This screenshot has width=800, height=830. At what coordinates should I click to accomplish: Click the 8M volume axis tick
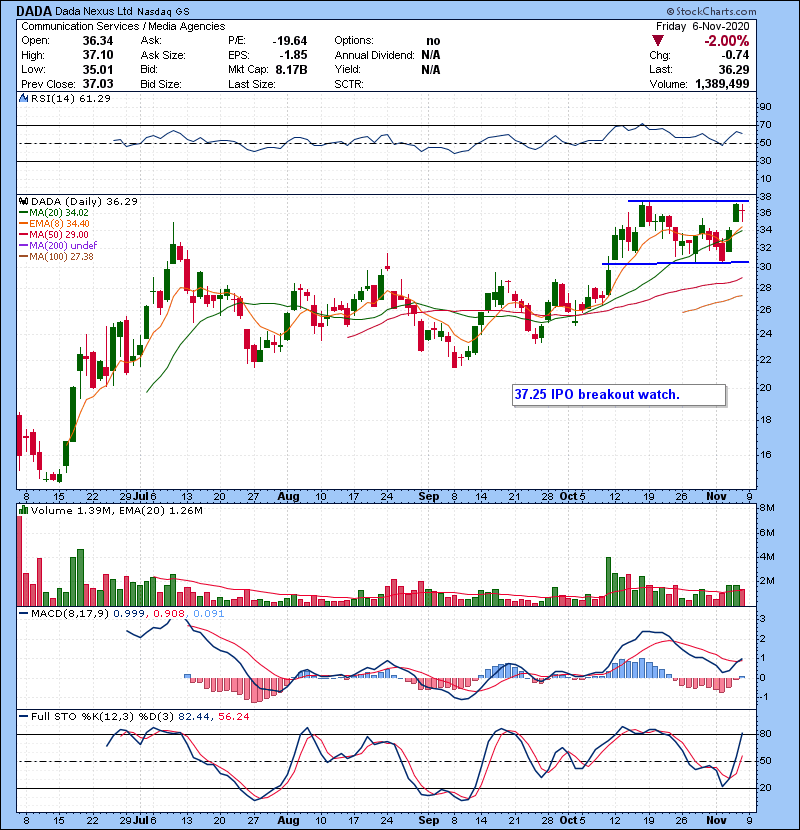[768, 508]
